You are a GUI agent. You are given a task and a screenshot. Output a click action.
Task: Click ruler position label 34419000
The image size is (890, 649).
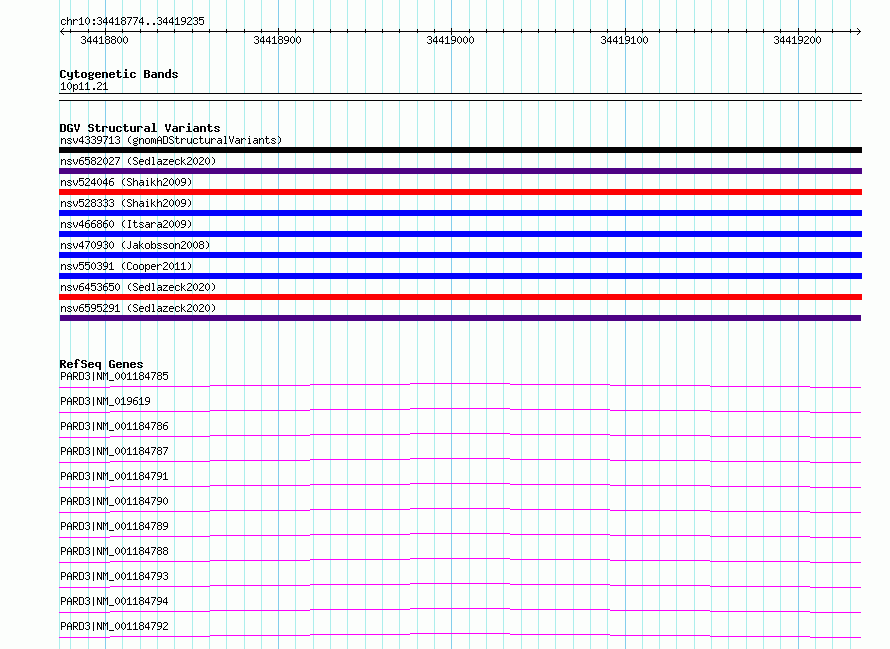450,40
